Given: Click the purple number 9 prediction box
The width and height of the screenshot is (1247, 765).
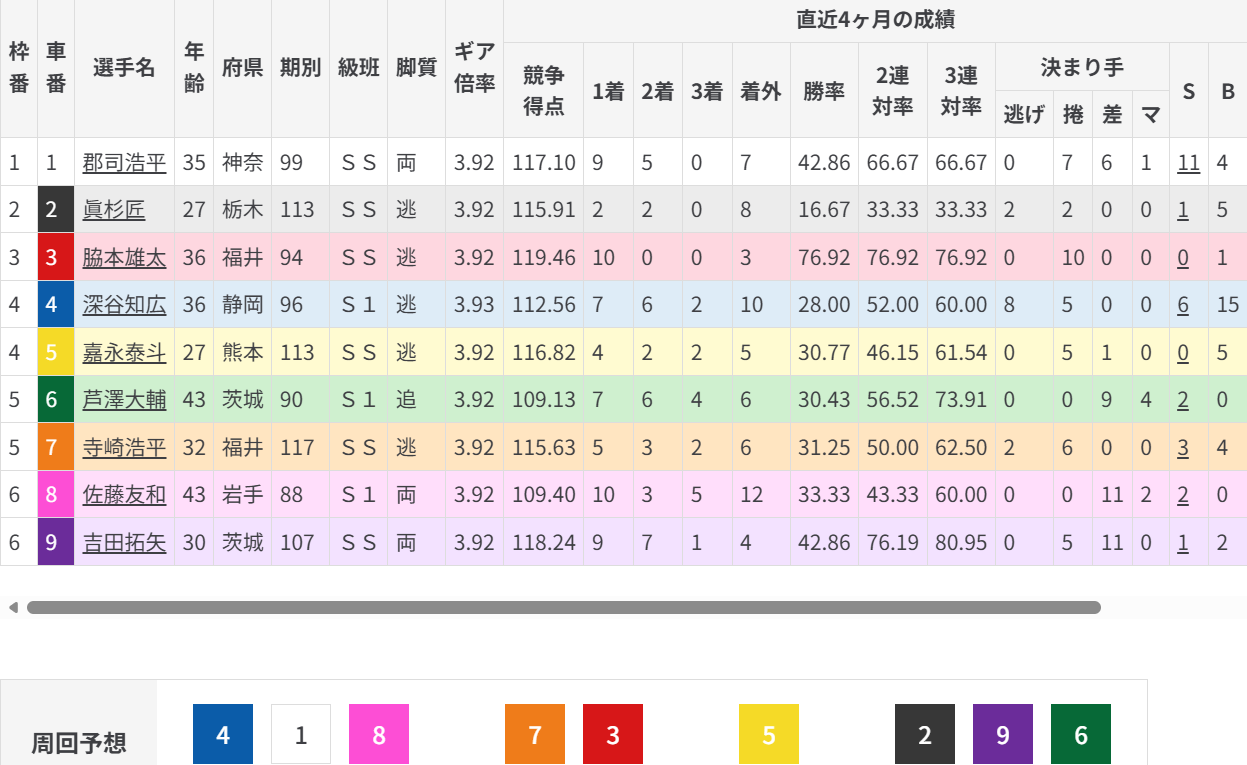Looking at the screenshot, I should coord(1003,735).
